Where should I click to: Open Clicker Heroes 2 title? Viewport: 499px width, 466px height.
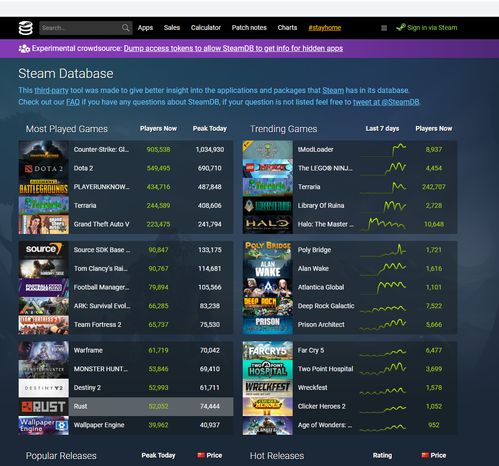click(x=321, y=407)
